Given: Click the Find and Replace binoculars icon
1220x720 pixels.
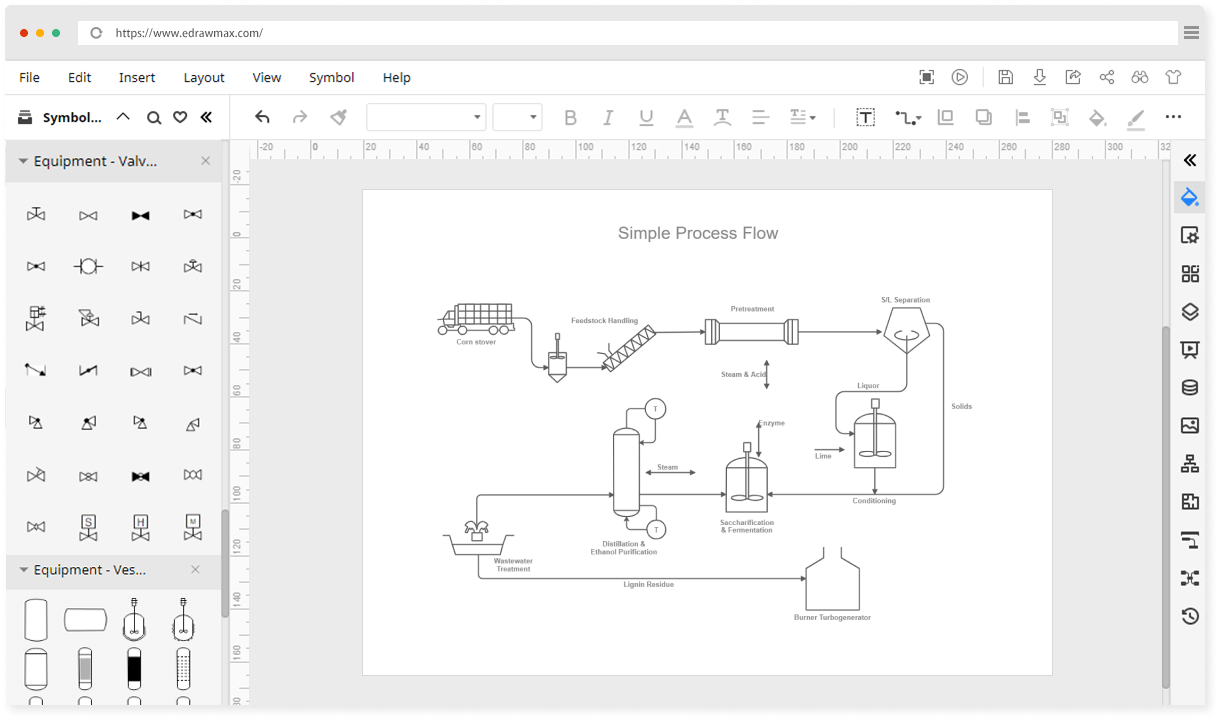Looking at the screenshot, I should [x=1139, y=77].
